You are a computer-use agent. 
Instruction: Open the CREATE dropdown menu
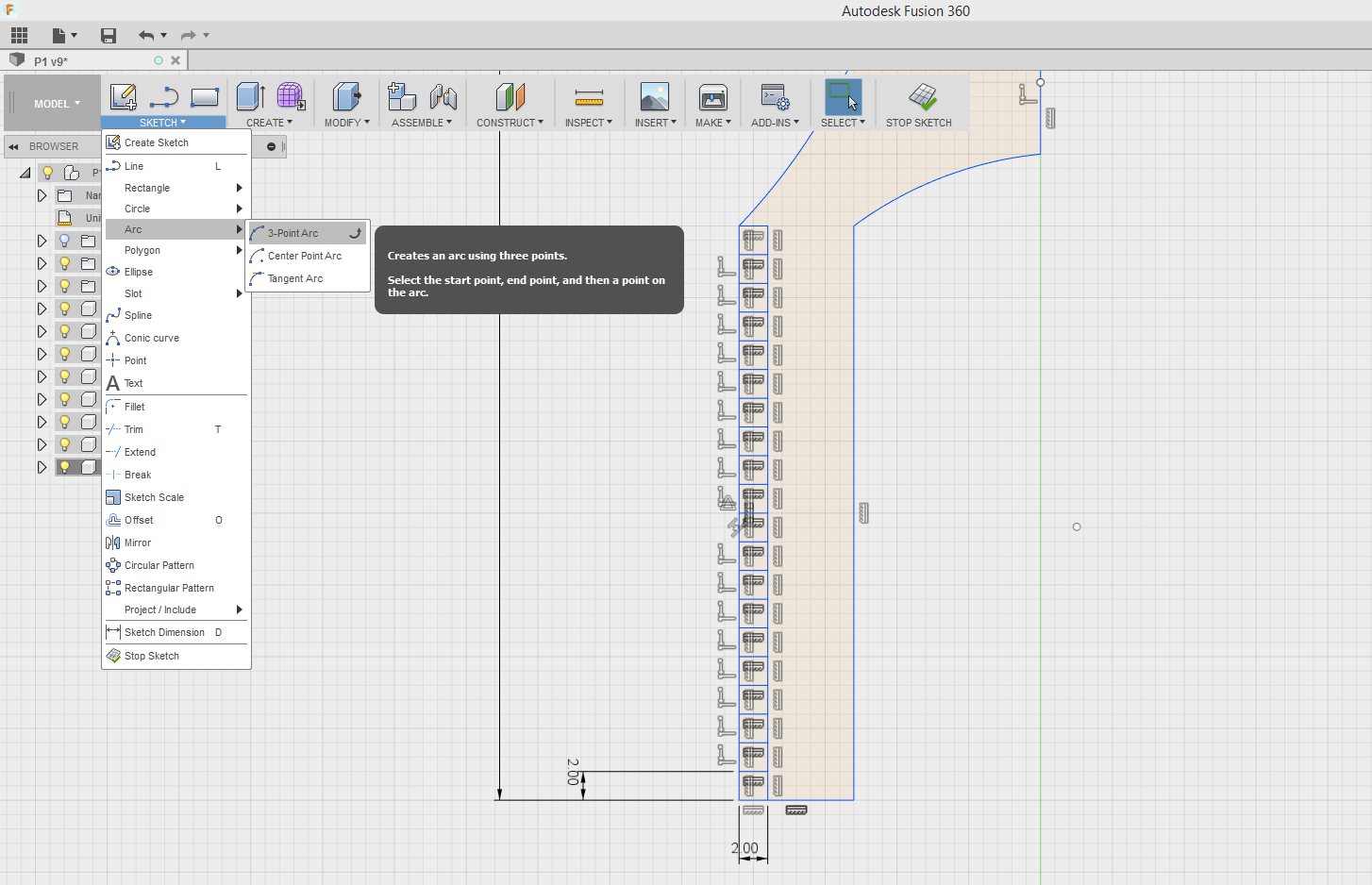point(269,123)
